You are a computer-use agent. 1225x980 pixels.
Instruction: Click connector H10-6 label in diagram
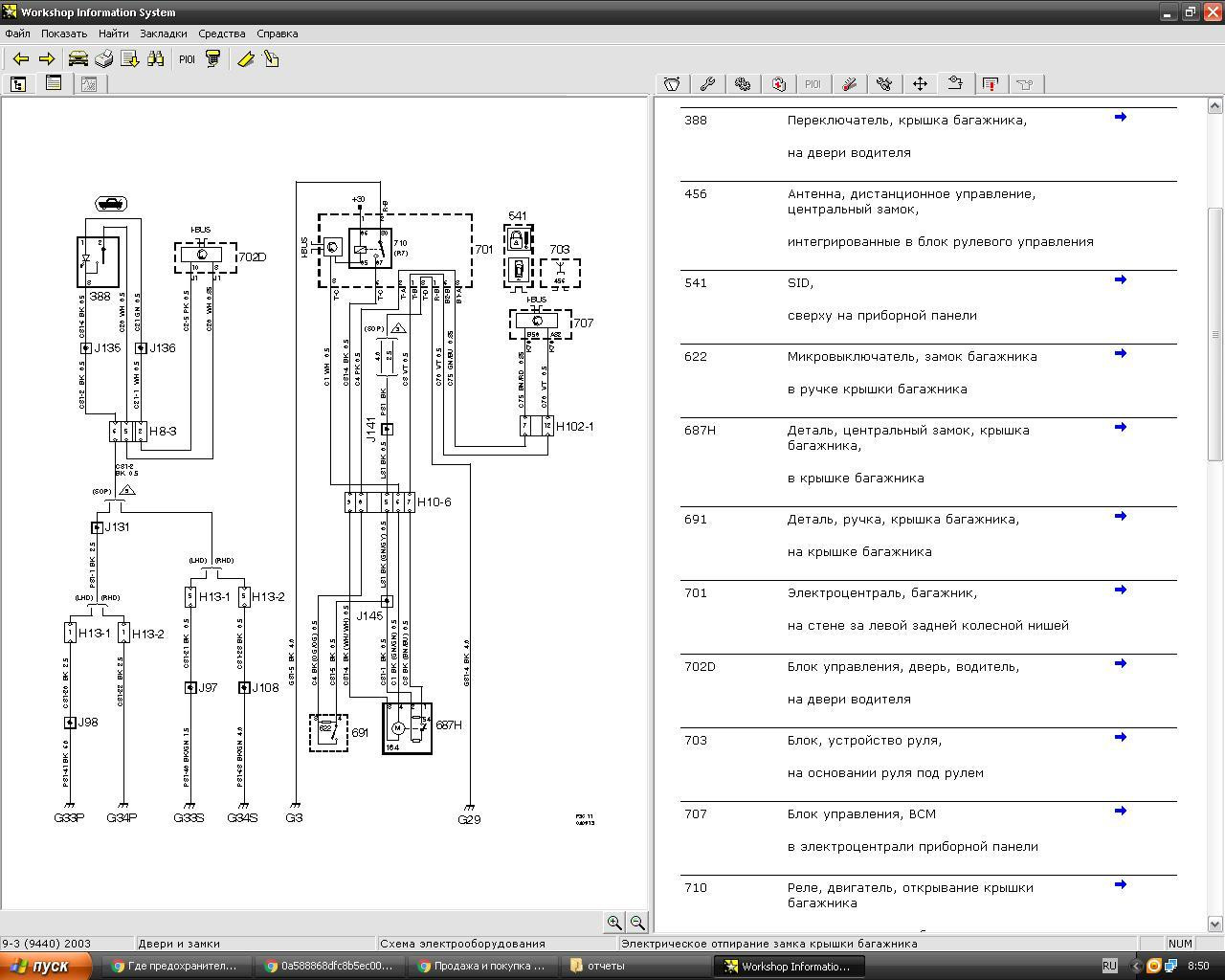[x=434, y=501]
